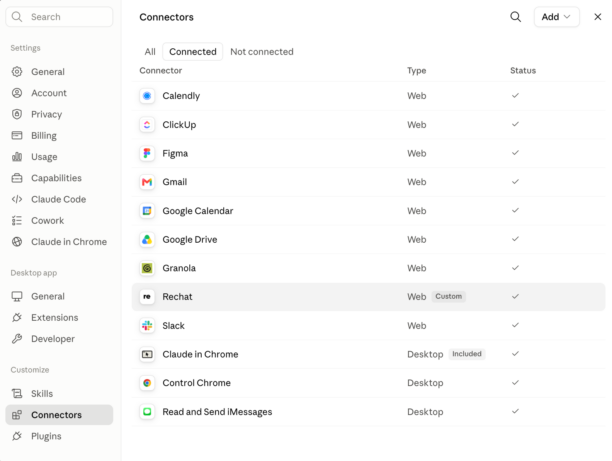Image resolution: width=612 pixels, height=461 pixels.
Task: Click the Claude in Chrome connector row icon
Action: 147,354
